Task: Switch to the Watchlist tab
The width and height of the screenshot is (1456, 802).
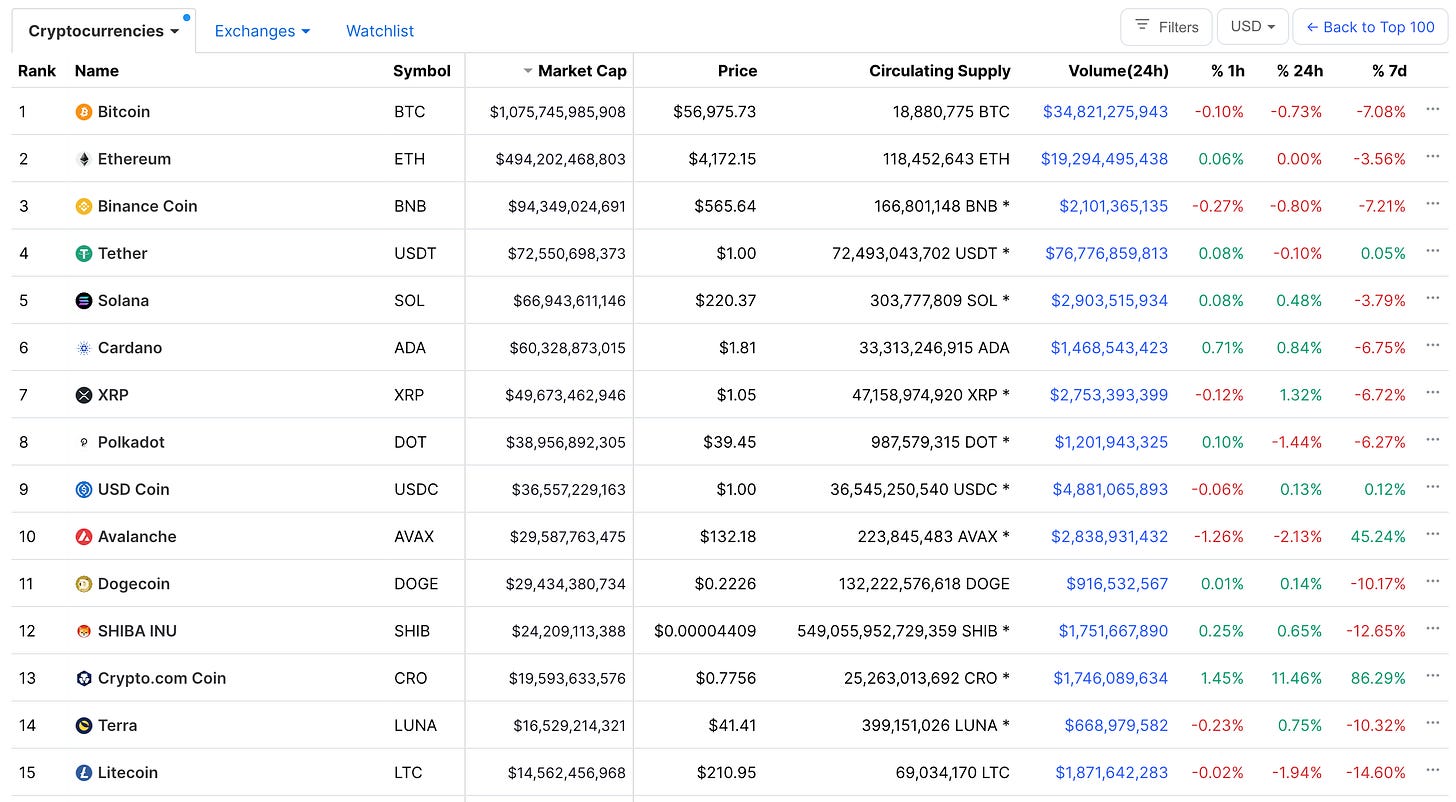Action: click(x=380, y=31)
